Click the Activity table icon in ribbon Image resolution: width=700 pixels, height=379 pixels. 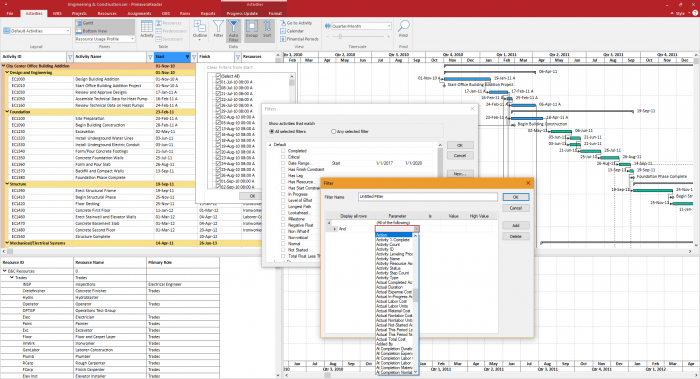[146, 29]
